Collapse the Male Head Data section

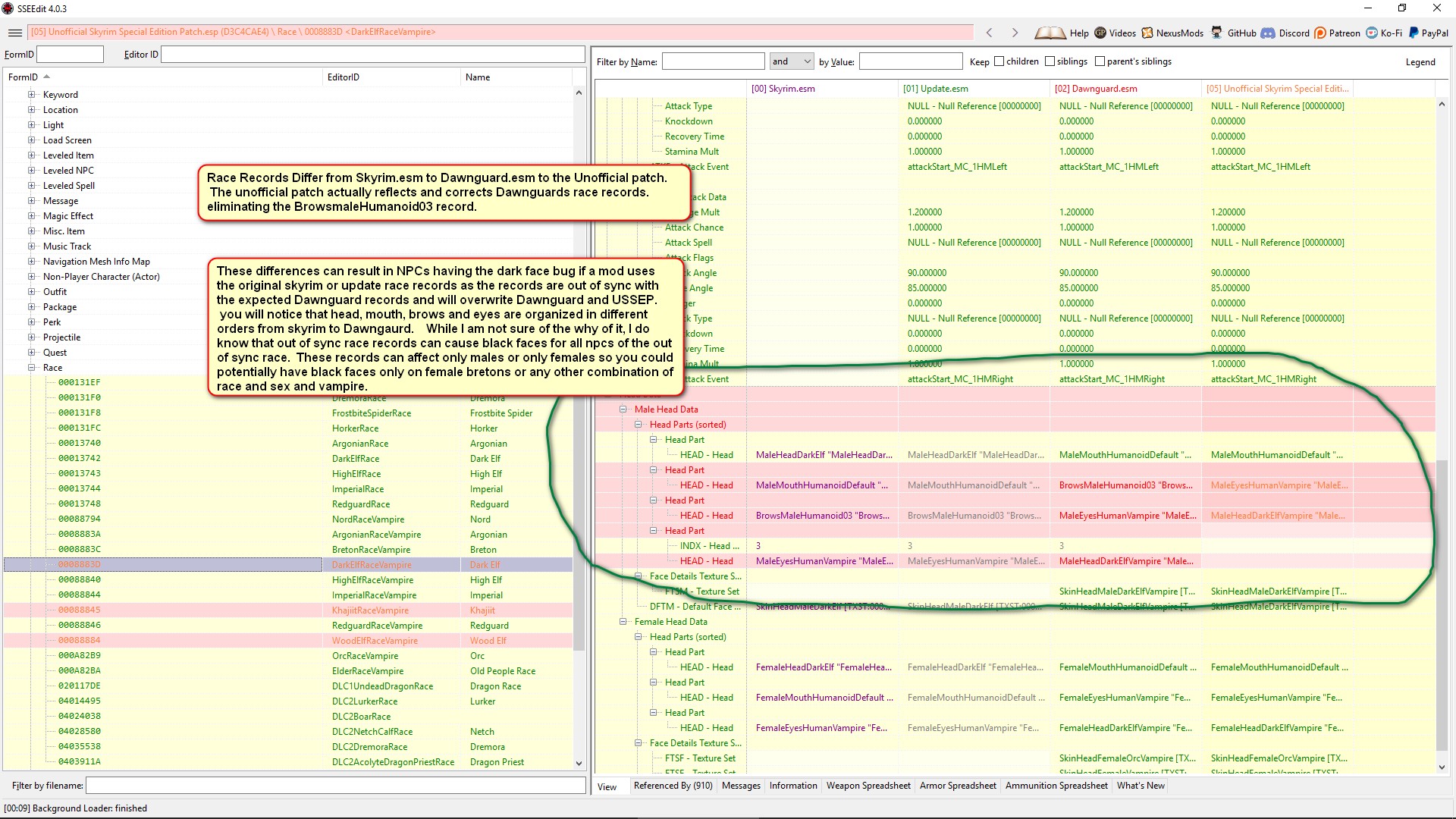click(623, 409)
